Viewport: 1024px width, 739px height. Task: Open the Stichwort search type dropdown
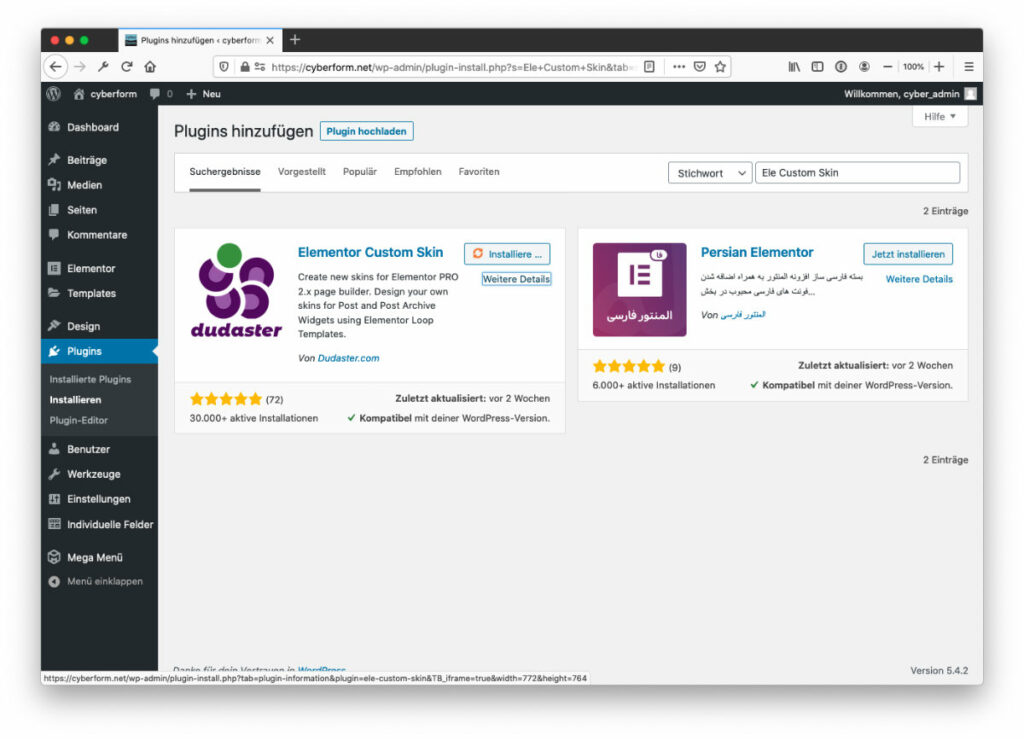(x=710, y=173)
